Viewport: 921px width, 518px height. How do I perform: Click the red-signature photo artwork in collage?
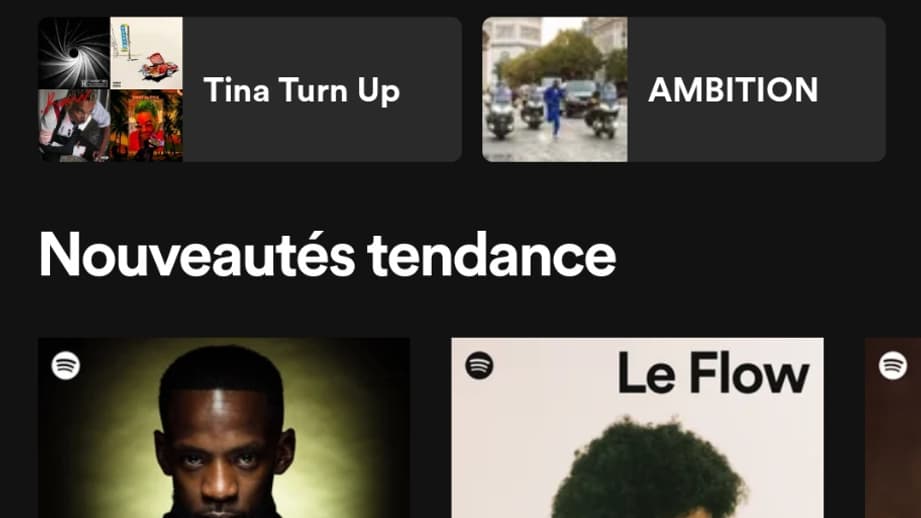point(74,126)
